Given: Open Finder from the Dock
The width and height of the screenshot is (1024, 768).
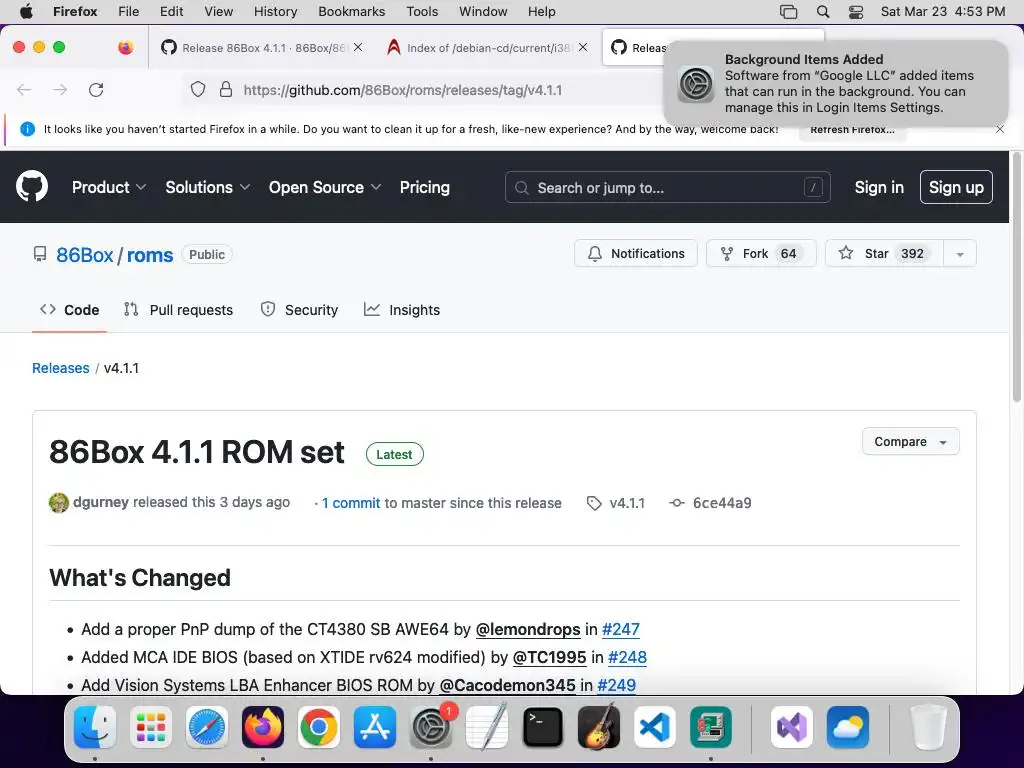Looking at the screenshot, I should [95, 727].
